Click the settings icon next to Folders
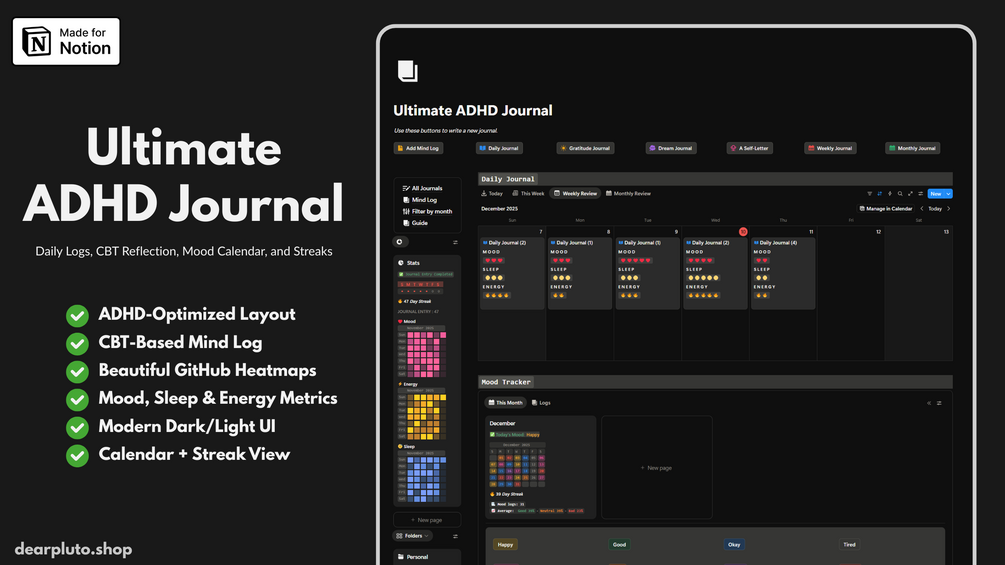The image size is (1005, 565). (456, 536)
